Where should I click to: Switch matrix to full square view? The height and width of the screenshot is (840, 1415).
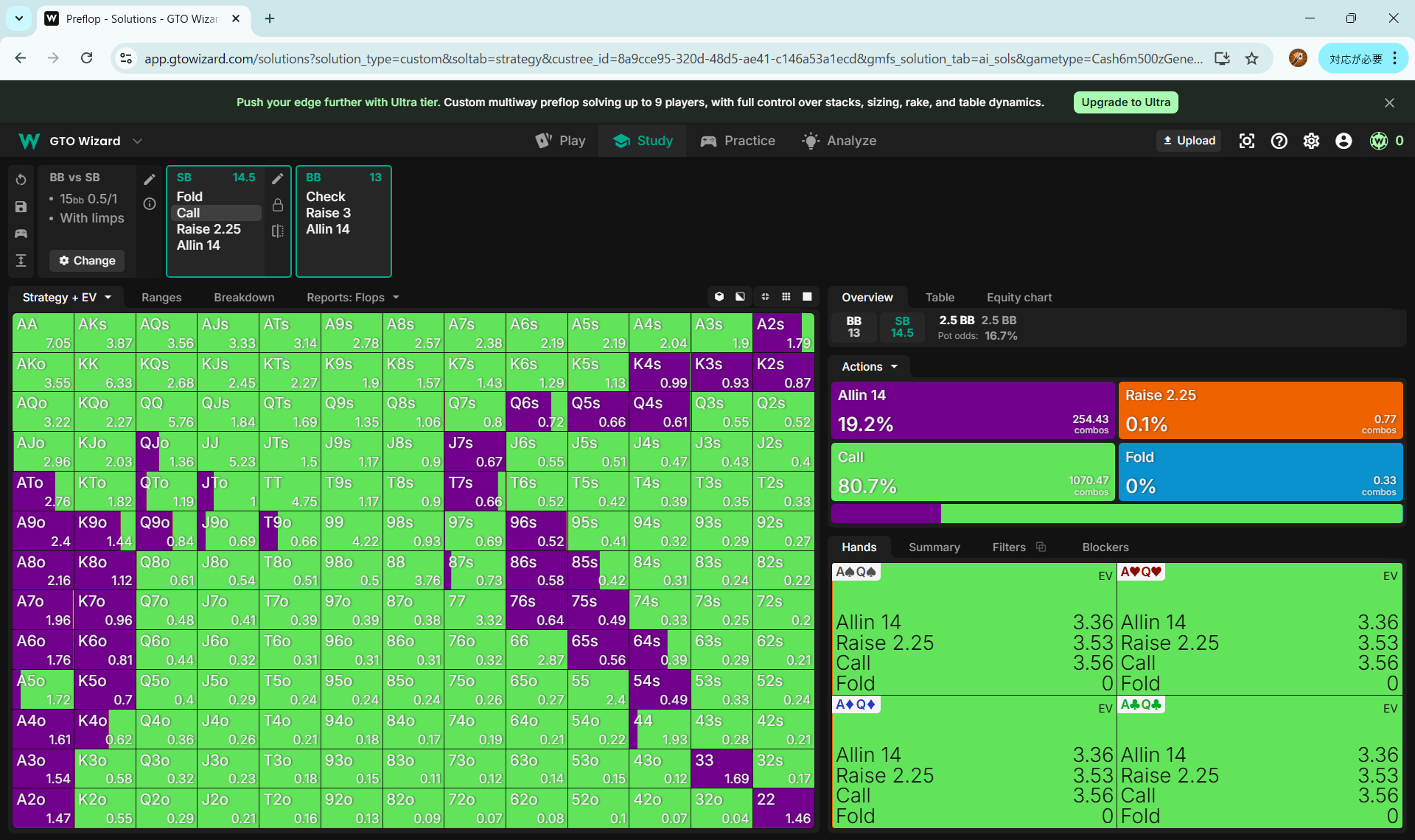[807, 297]
